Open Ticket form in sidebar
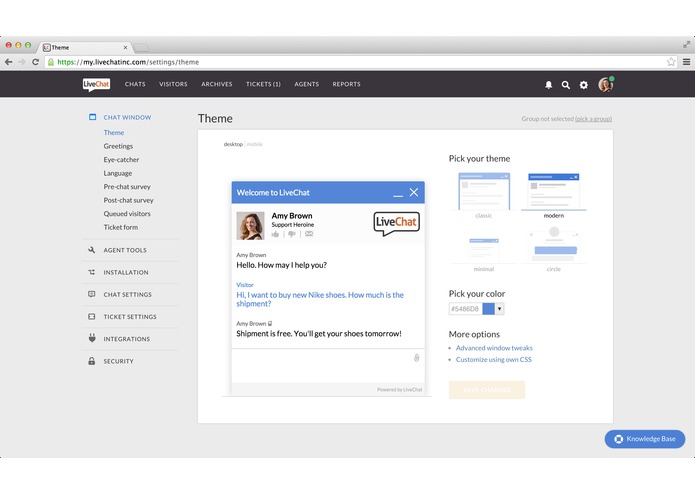This screenshot has height=494, width=695. click(x=121, y=227)
